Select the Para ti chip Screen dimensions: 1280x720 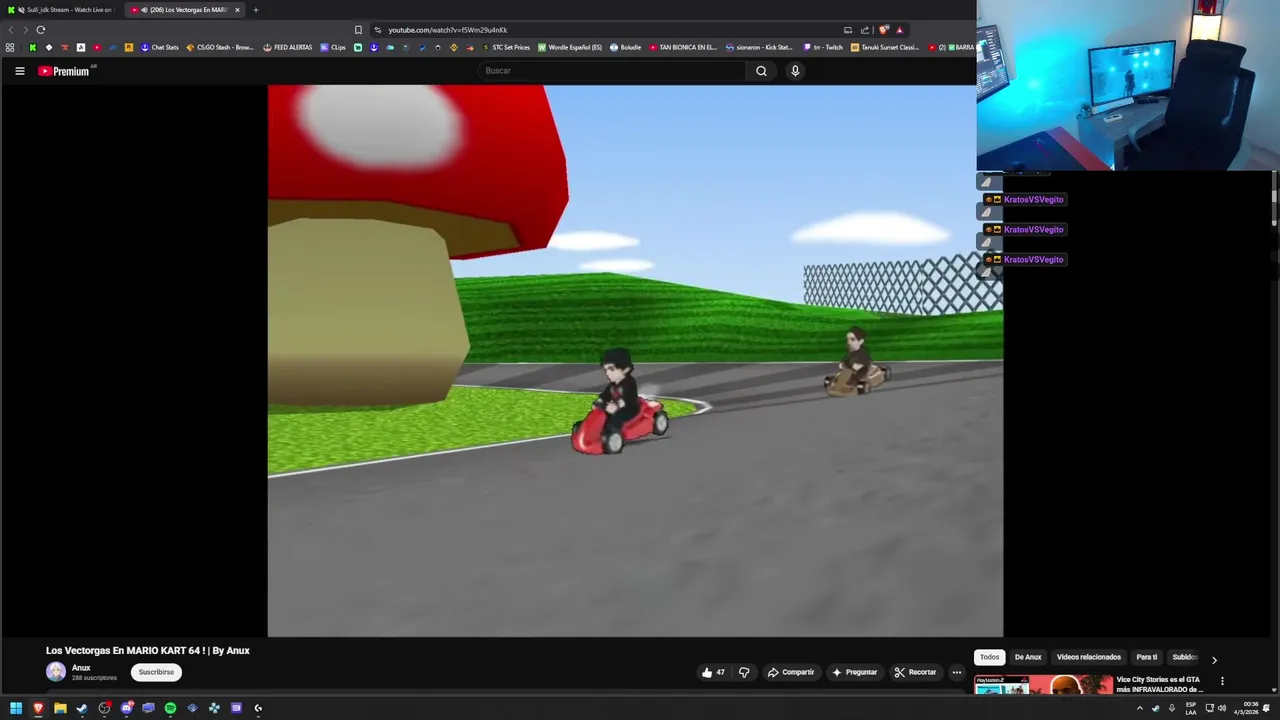click(x=1146, y=657)
